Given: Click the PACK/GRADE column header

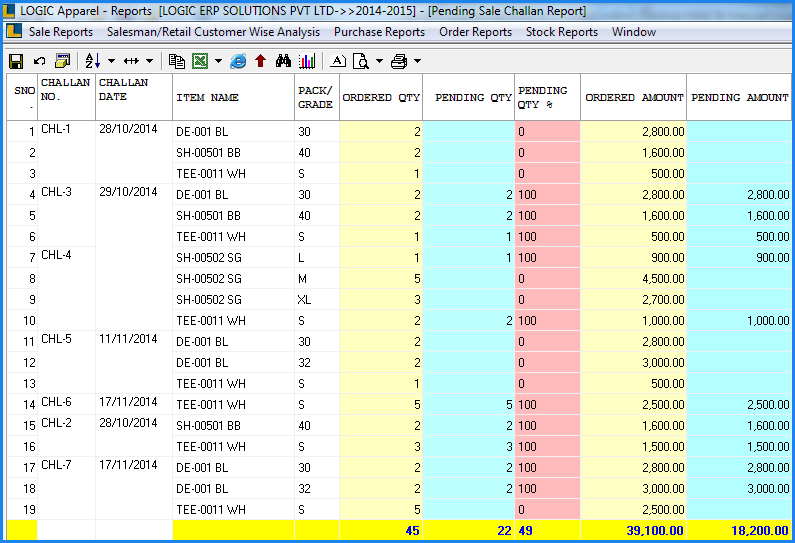Looking at the screenshot, I should pyautogui.click(x=317, y=97).
